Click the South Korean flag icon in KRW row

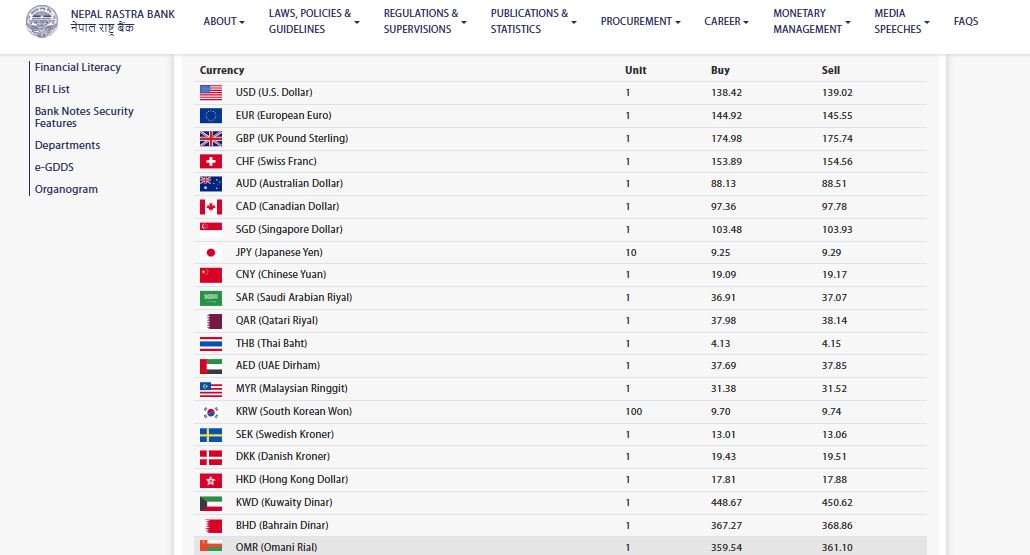click(x=211, y=412)
